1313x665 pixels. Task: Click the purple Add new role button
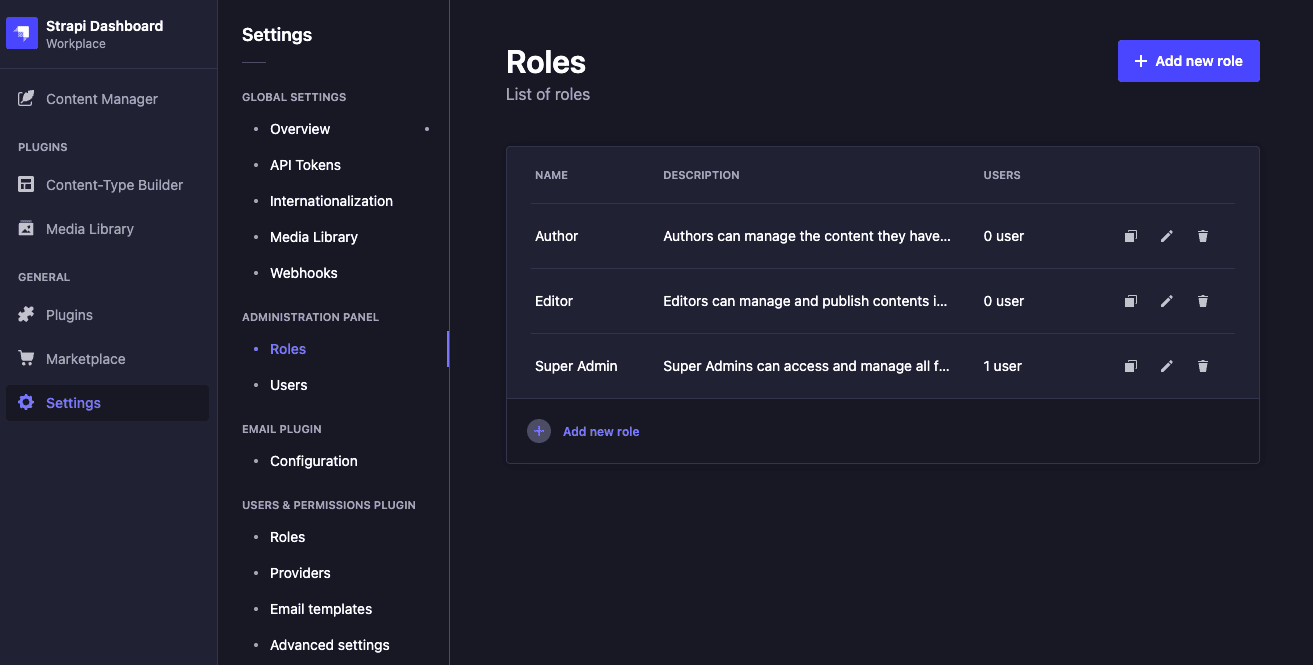pos(1189,61)
